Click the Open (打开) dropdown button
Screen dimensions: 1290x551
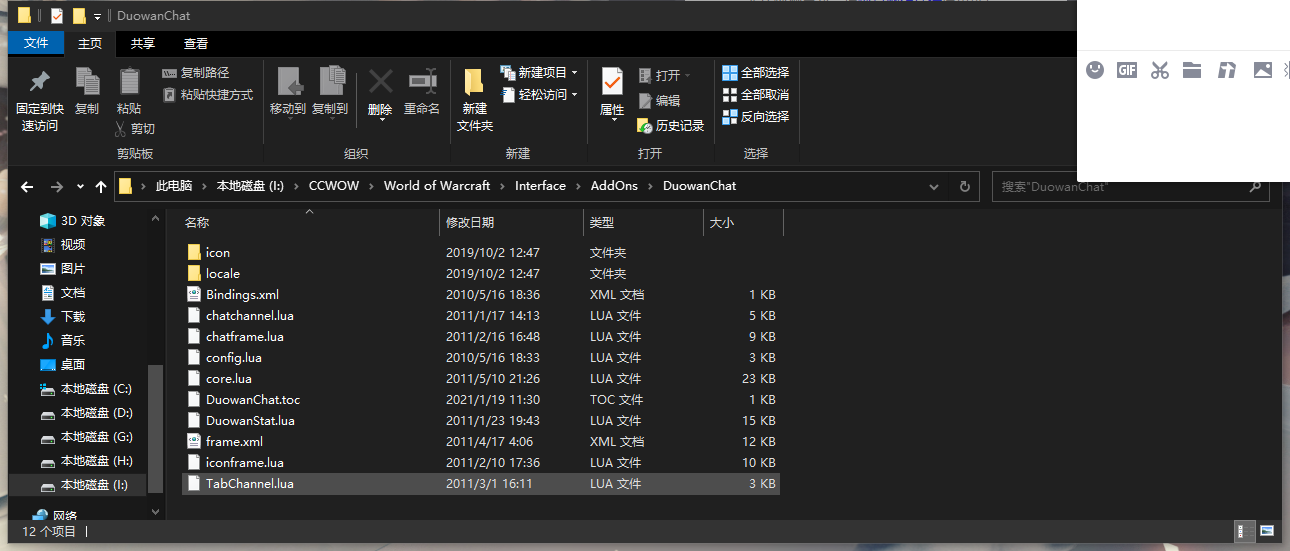coord(663,76)
